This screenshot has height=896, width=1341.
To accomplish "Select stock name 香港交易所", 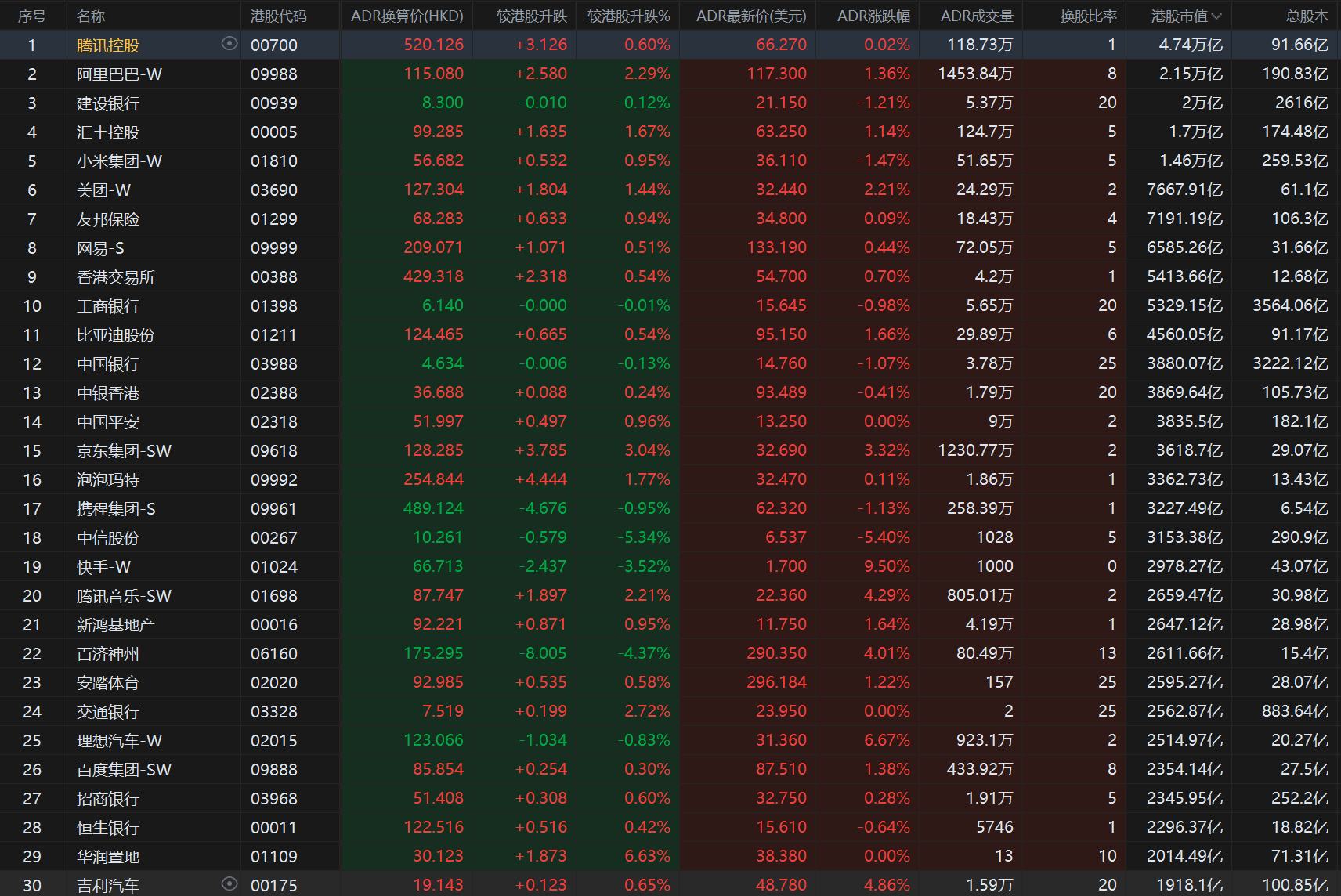I will pyautogui.click(x=116, y=277).
